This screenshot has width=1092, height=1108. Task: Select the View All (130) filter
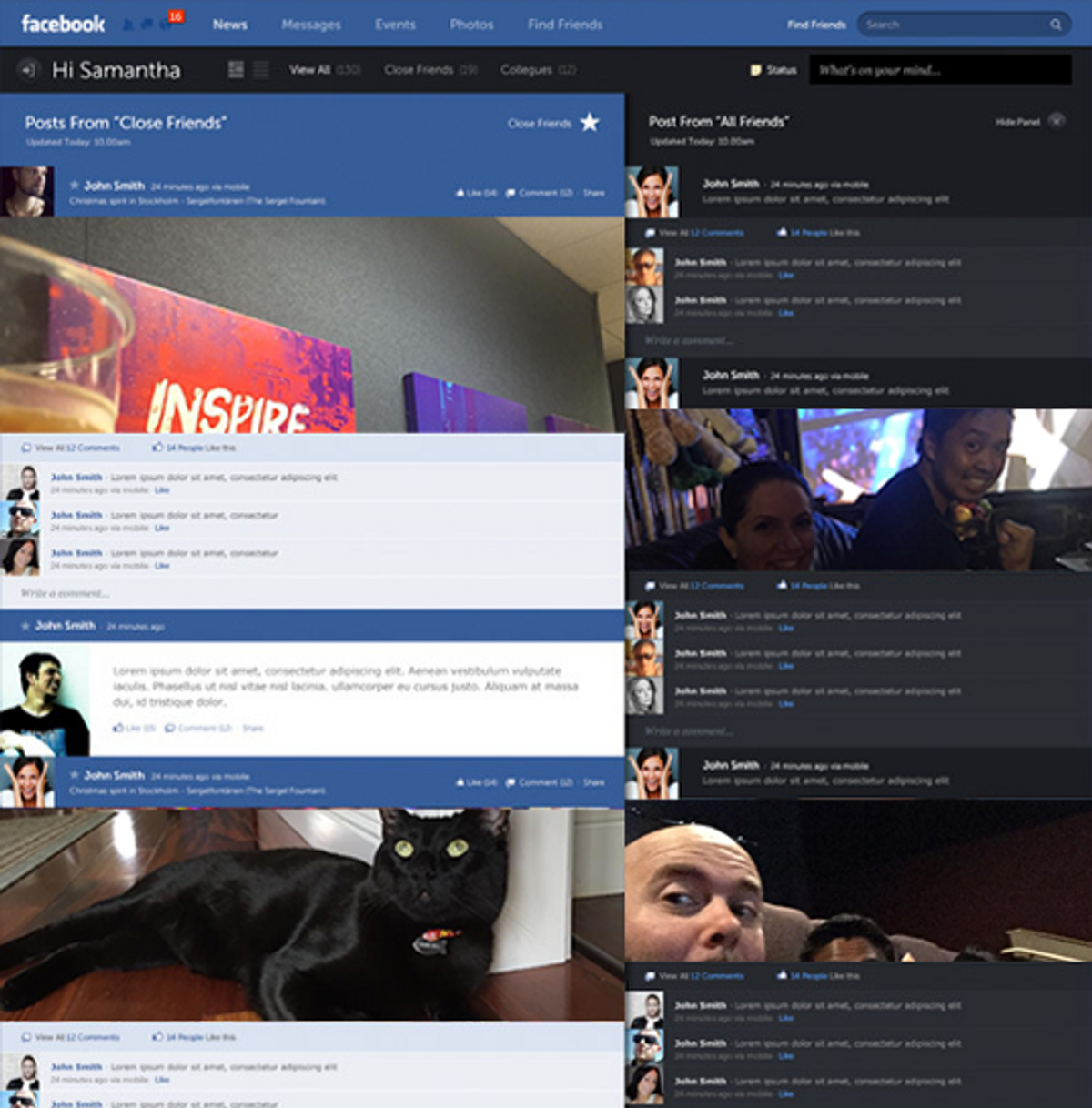click(x=325, y=69)
